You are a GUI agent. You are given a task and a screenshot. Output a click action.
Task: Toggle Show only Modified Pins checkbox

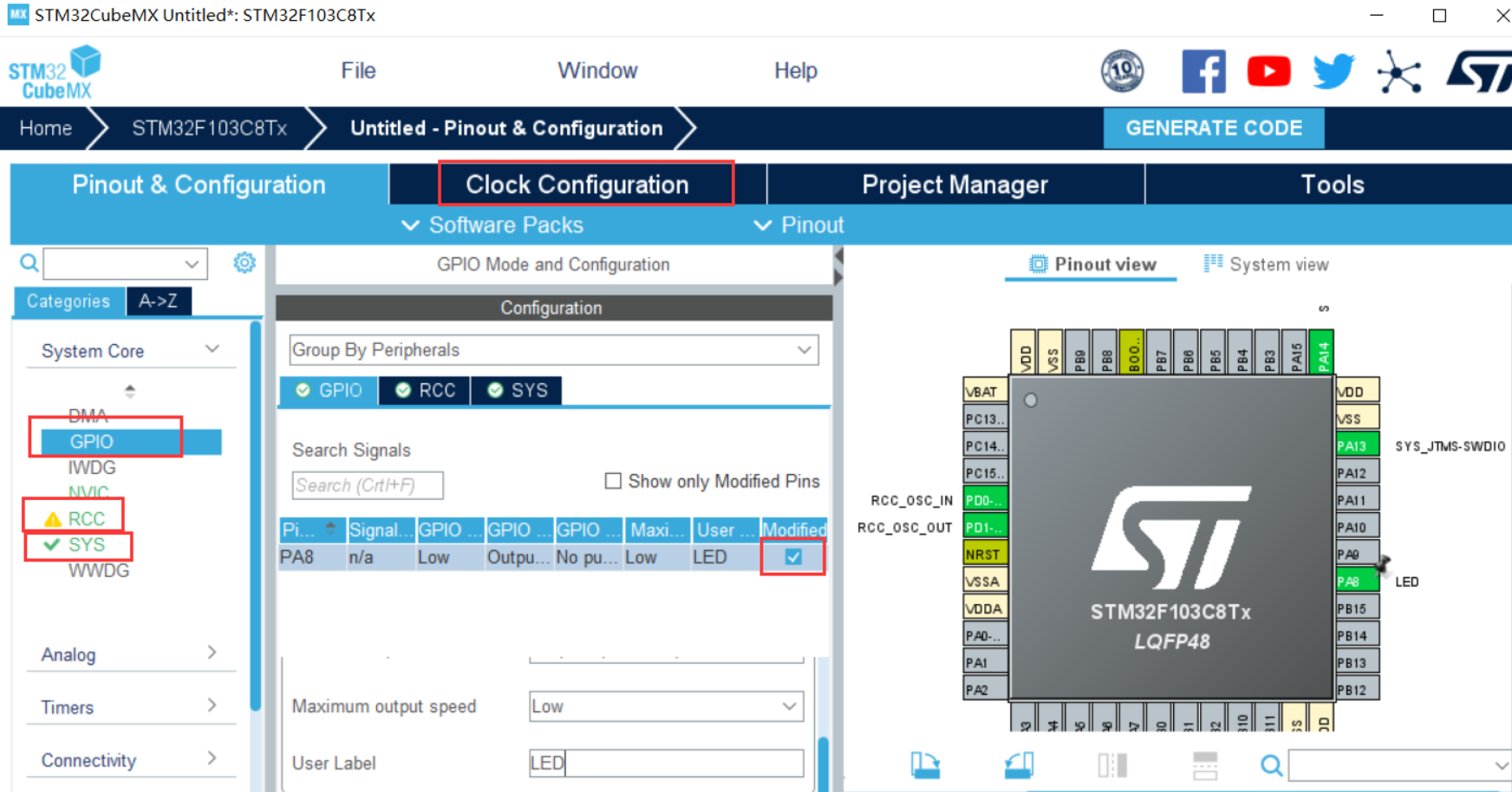pos(613,481)
